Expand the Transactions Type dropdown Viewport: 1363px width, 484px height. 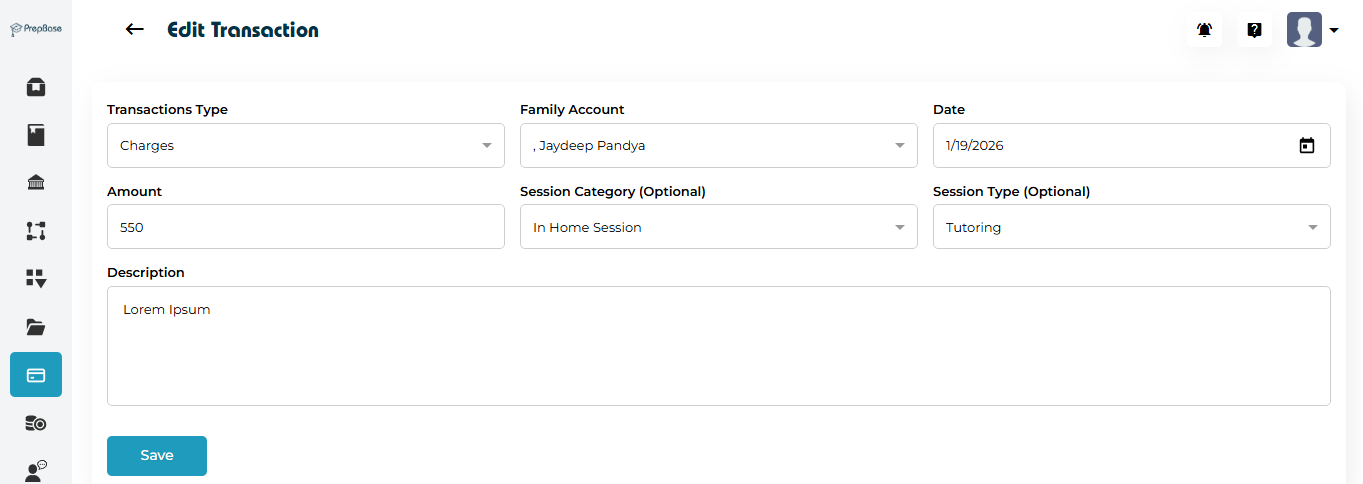pos(305,146)
